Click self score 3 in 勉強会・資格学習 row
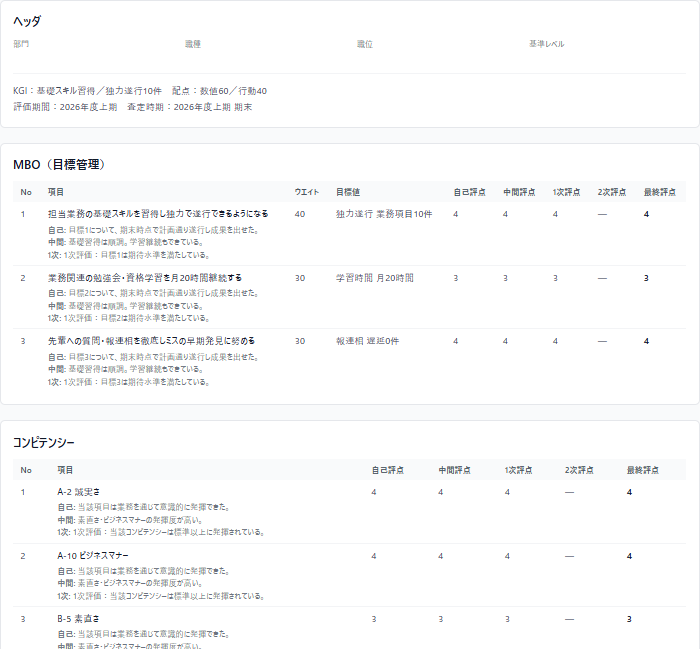Screen dimensions: 700x649 pos(455,278)
